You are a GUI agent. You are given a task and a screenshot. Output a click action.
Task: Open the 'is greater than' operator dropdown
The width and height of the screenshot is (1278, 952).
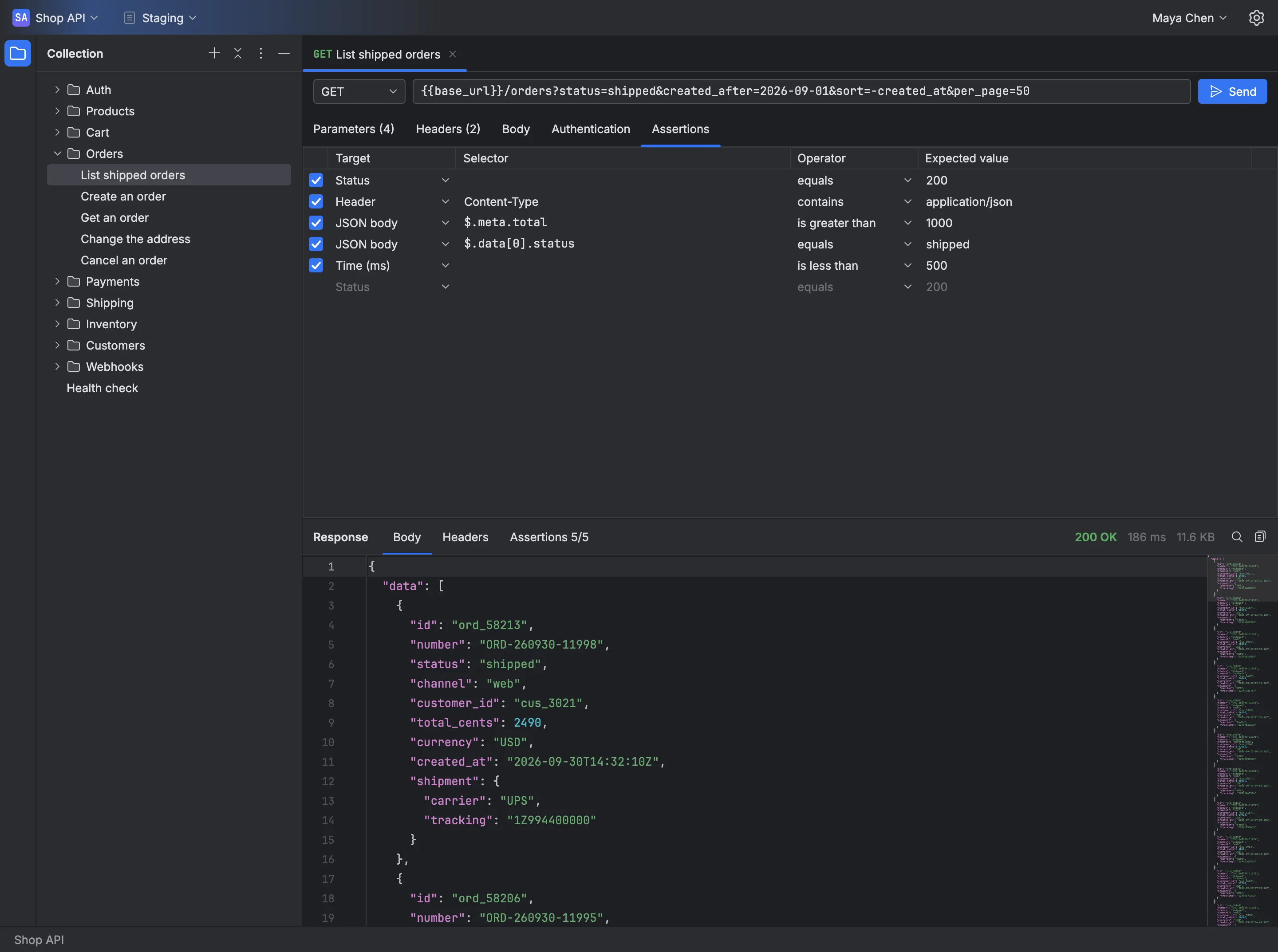coord(854,223)
